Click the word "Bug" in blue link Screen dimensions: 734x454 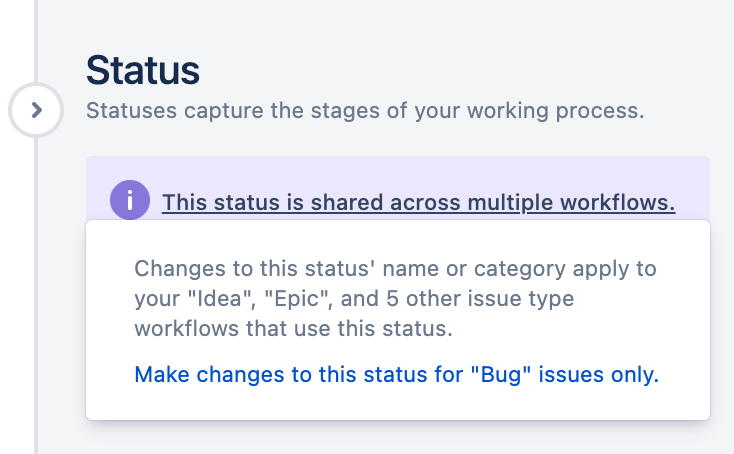(501, 374)
